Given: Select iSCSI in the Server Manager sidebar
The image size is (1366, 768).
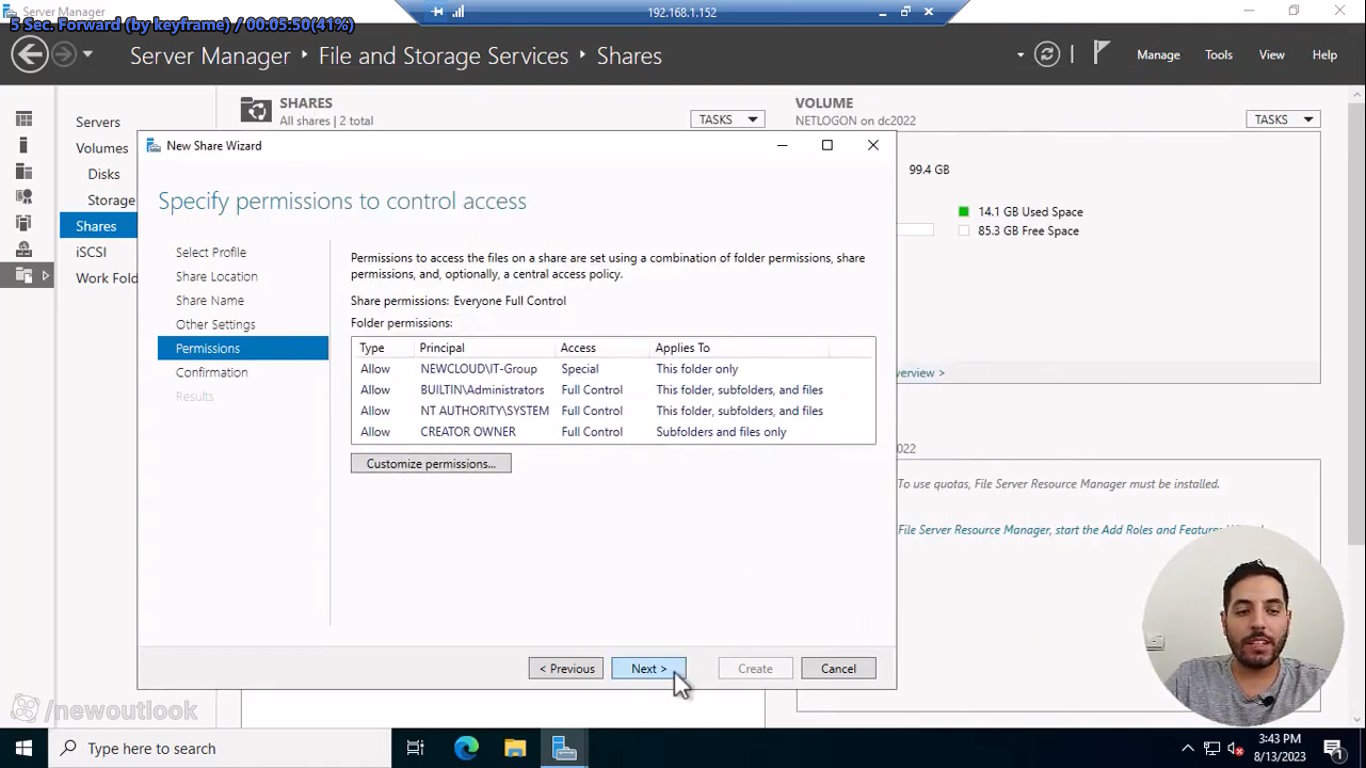Looking at the screenshot, I should (x=91, y=252).
